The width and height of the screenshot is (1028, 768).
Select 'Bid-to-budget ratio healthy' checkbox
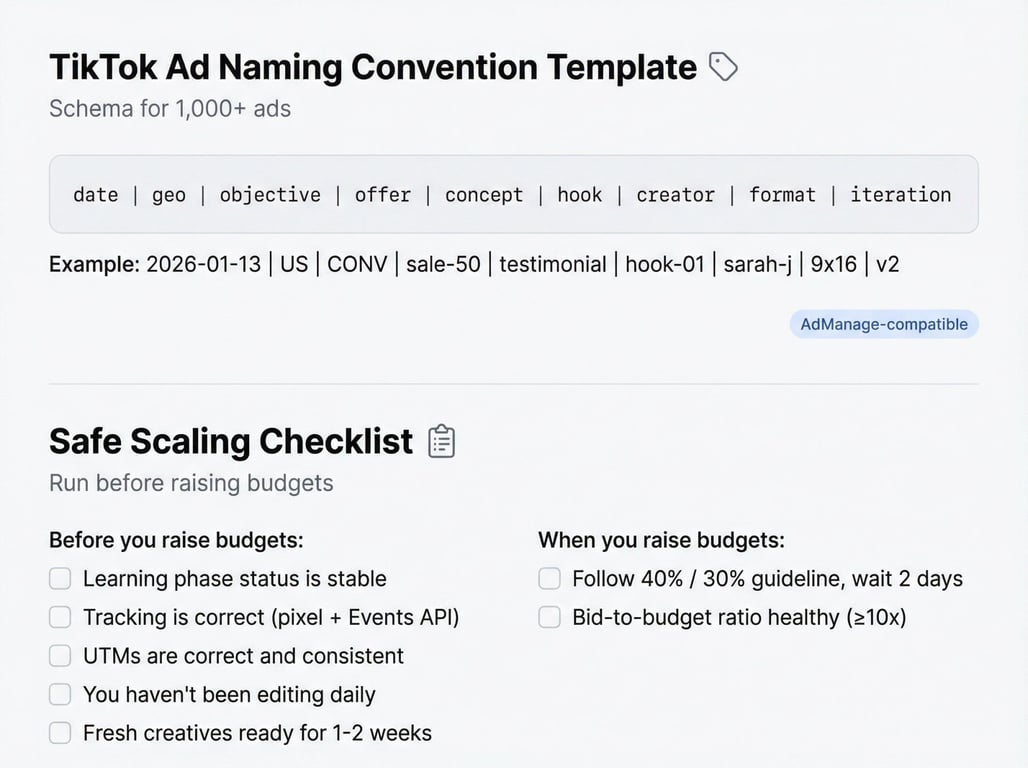(x=550, y=618)
